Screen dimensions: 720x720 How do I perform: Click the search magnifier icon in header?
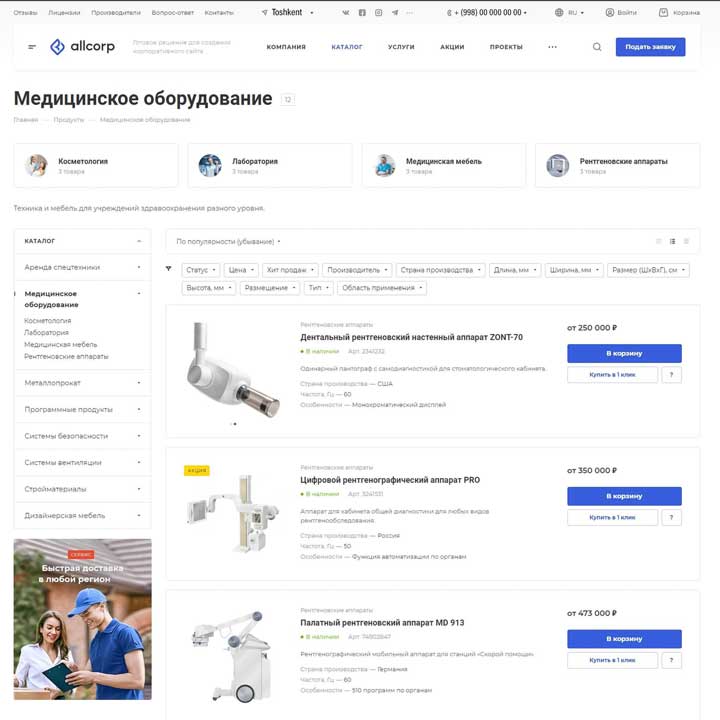[x=596, y=47]
